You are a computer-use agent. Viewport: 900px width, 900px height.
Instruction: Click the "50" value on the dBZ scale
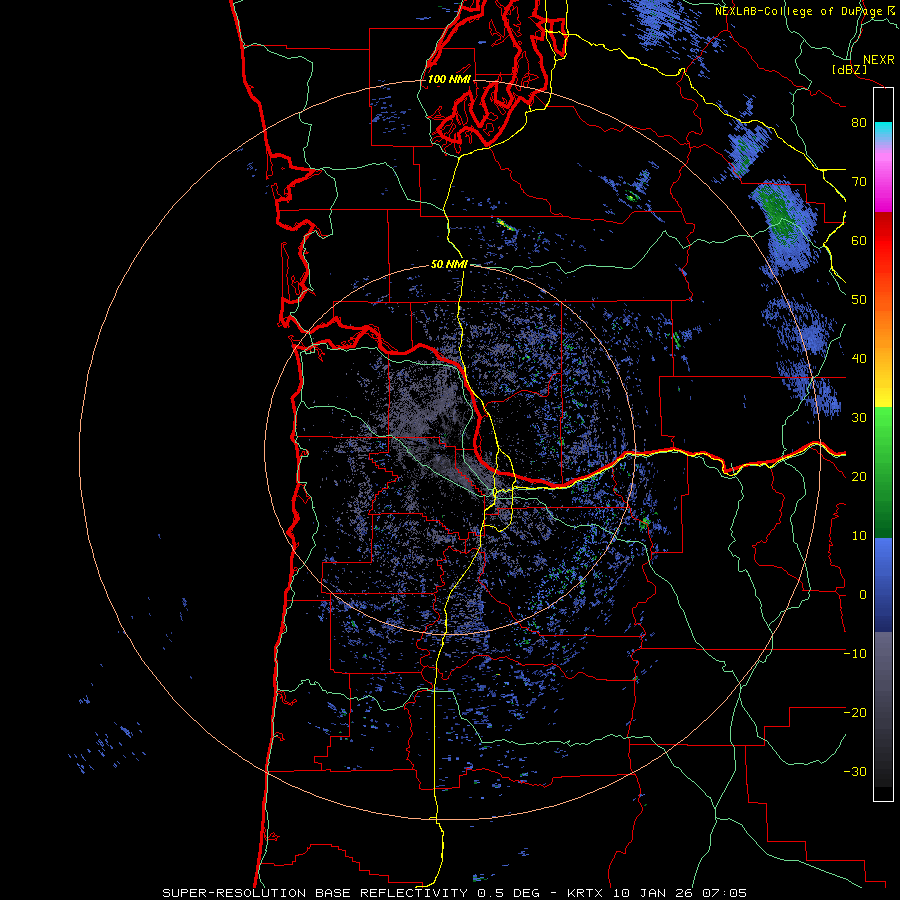tap(859, 300)
